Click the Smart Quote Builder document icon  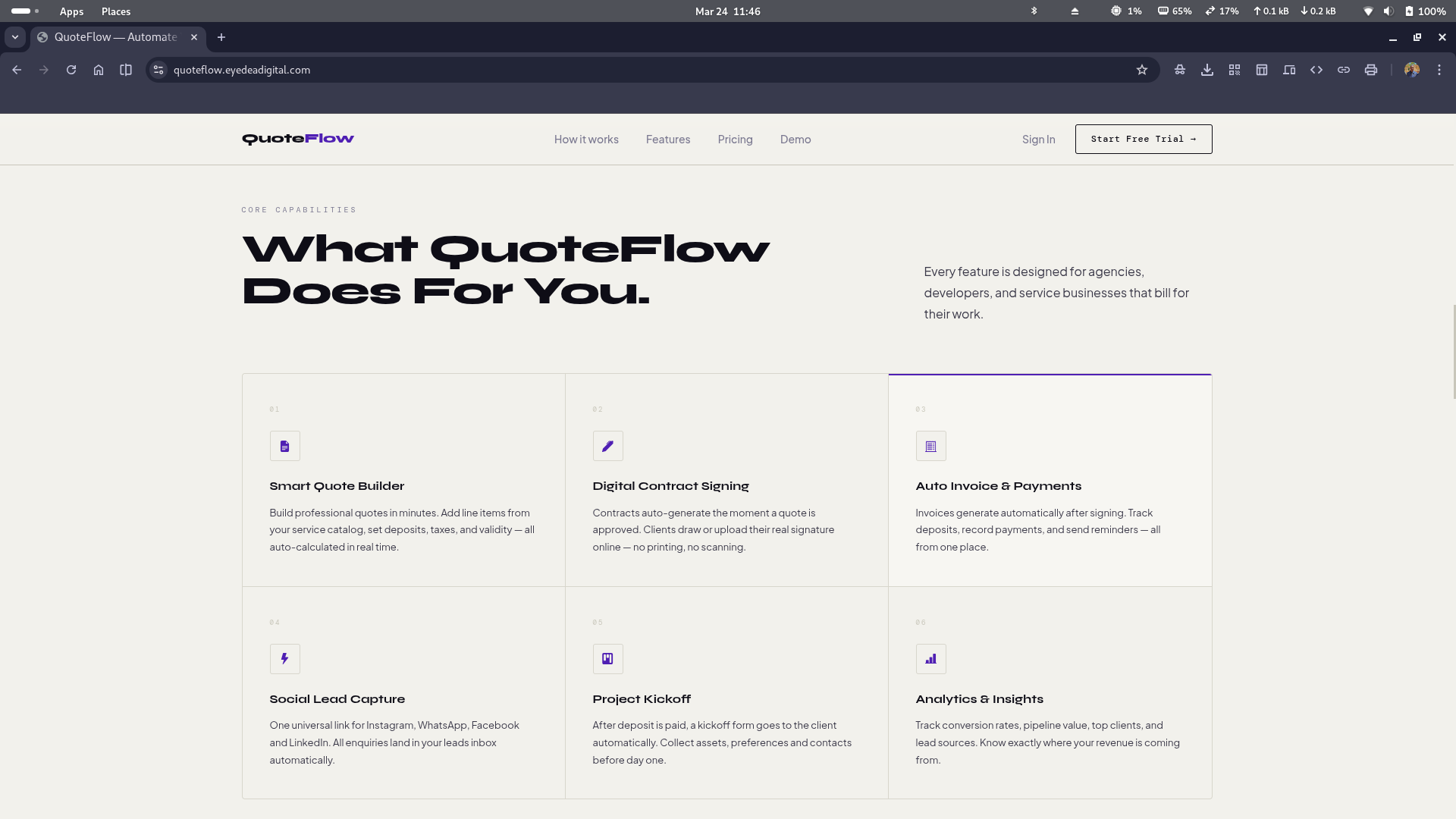point(284,446)
